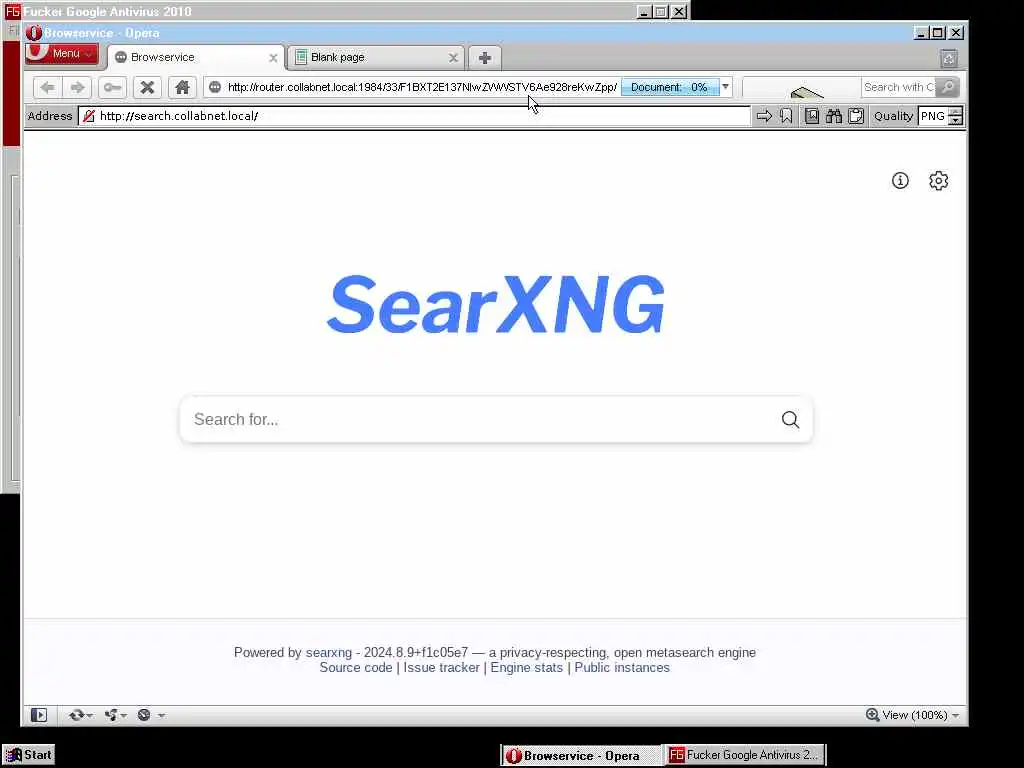Toggle the Opera panels sidebar button
Viewport: 1024px width, 768px height.
pos(39,715)
